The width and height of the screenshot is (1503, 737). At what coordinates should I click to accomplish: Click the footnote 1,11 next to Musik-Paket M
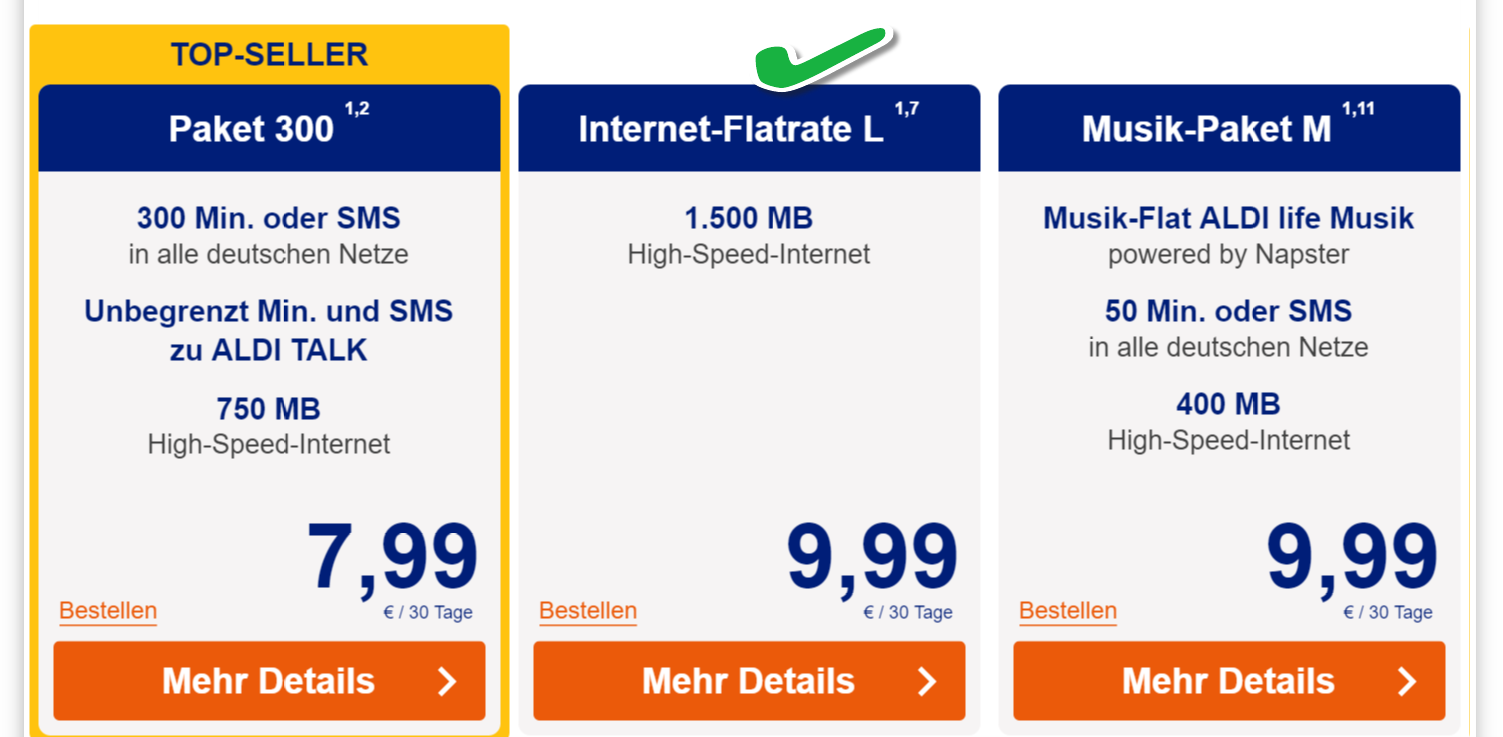[x=1358, y=109]
